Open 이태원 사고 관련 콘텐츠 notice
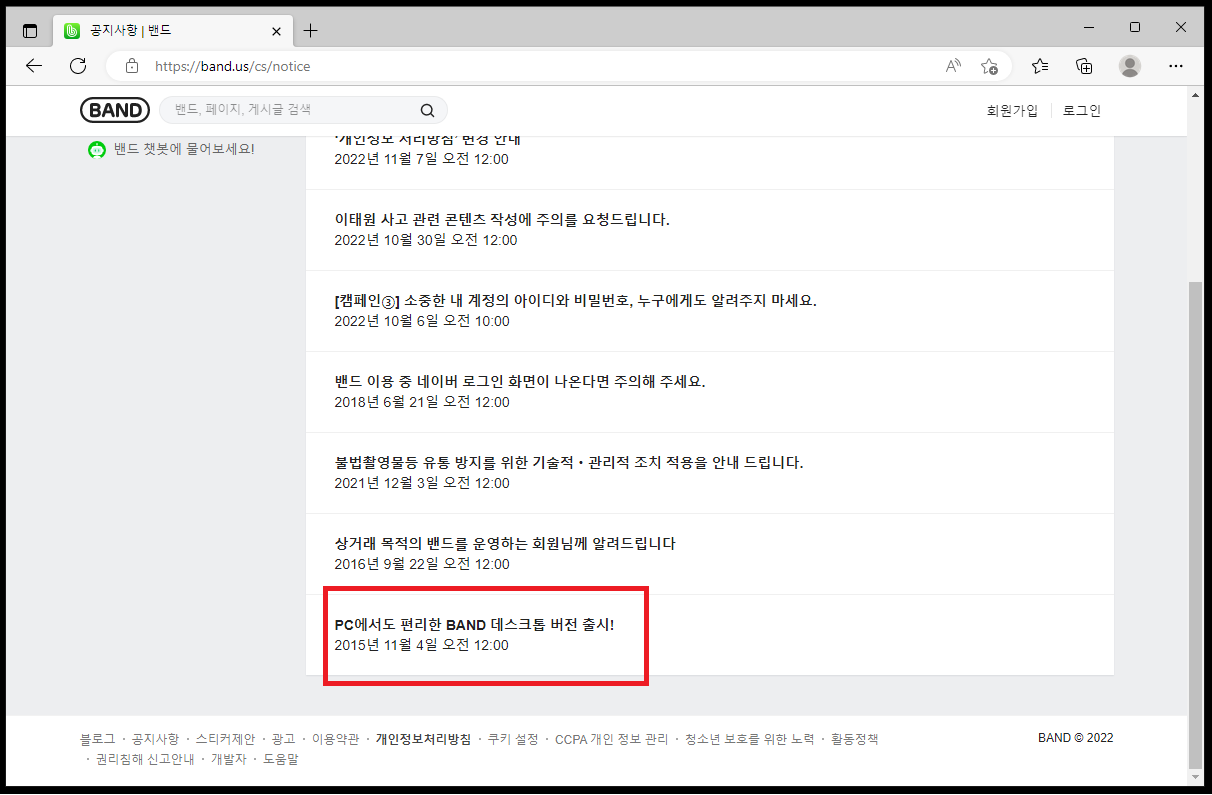The height and width of the screenshot is (795, 1212). (502, 219)
